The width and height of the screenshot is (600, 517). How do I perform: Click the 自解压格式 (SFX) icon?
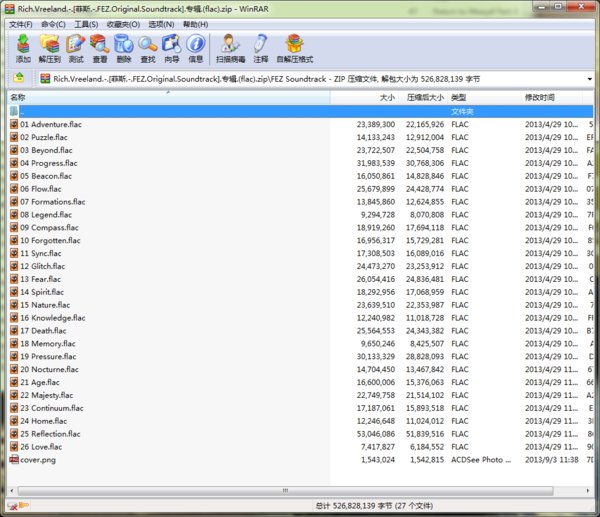tap(294, 47)
